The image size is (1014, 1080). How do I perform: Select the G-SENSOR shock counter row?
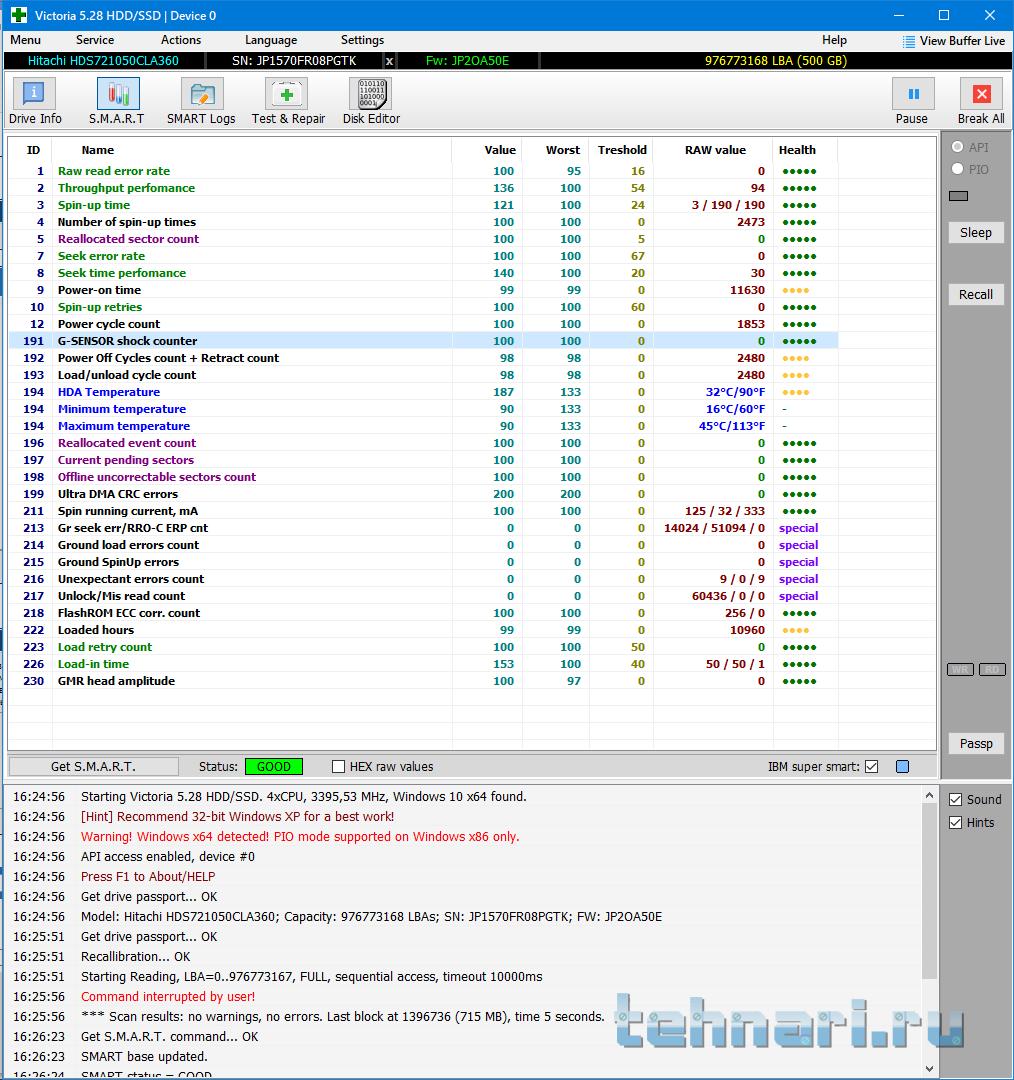click(126, 341)
